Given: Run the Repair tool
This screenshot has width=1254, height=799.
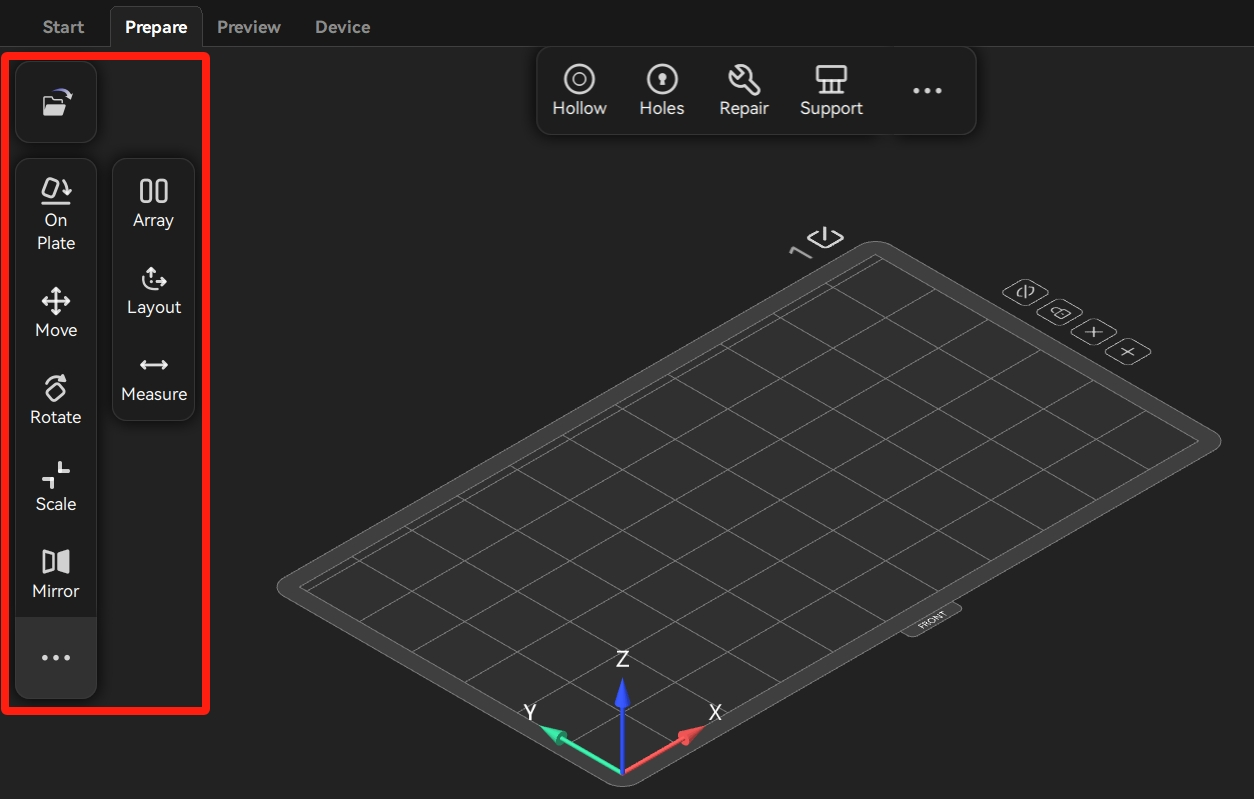Looking at the screenshot, I should pos(744,90).
